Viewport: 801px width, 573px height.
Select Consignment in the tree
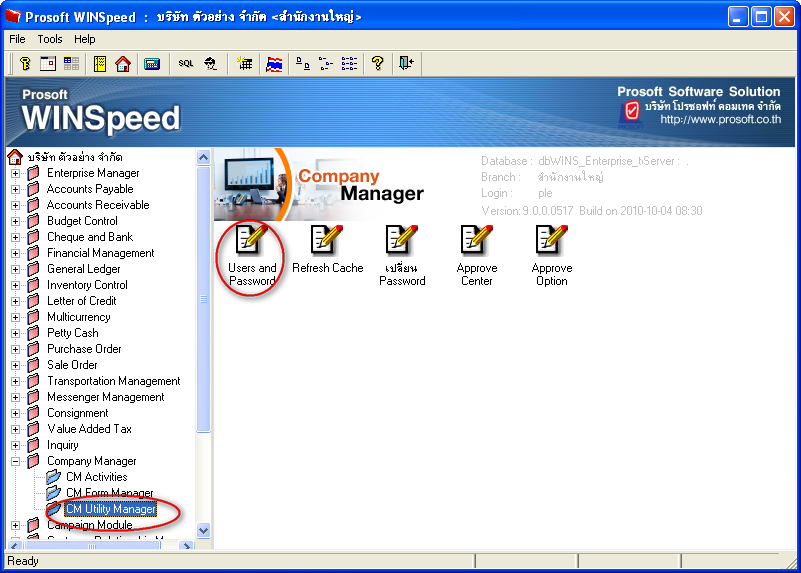point(78,413)
